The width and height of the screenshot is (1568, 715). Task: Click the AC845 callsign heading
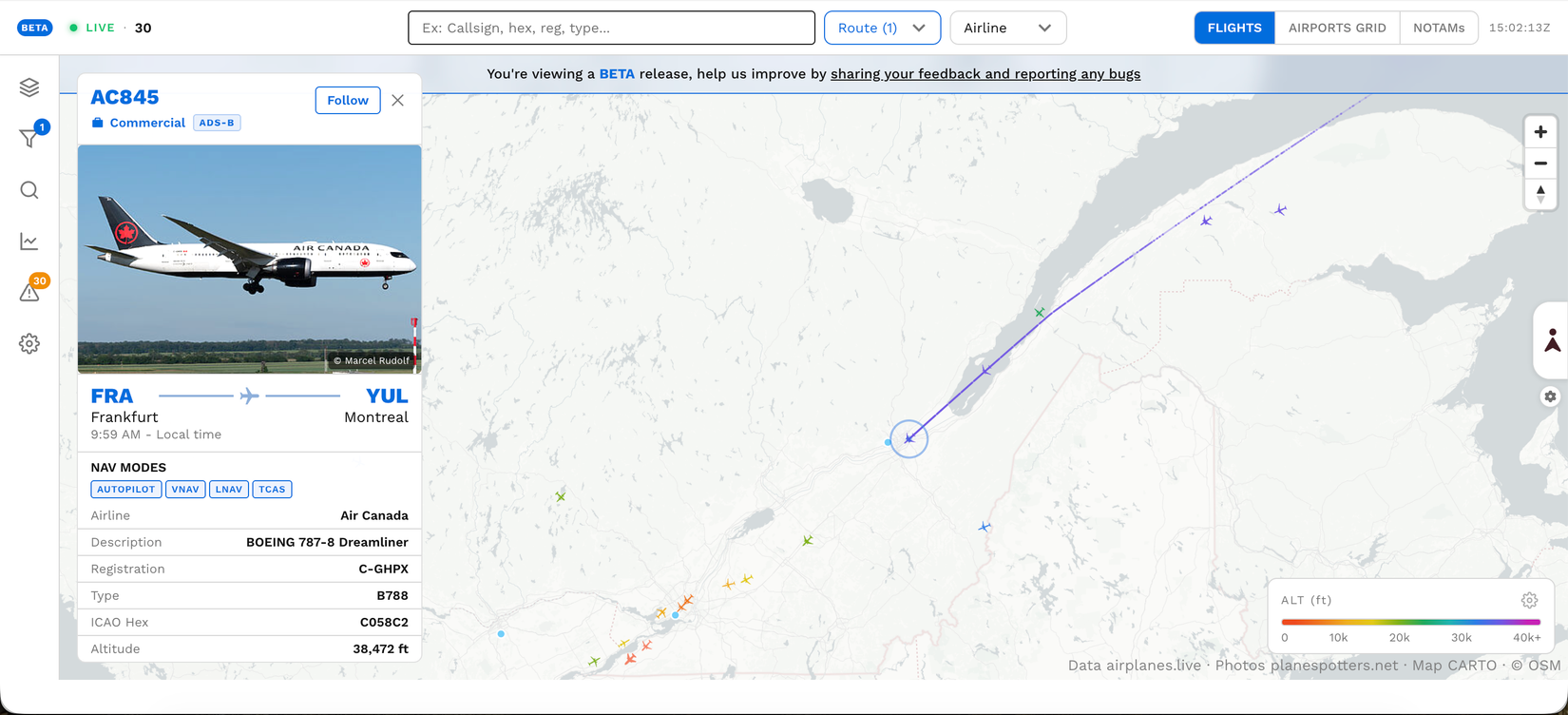tap(124, 97)
